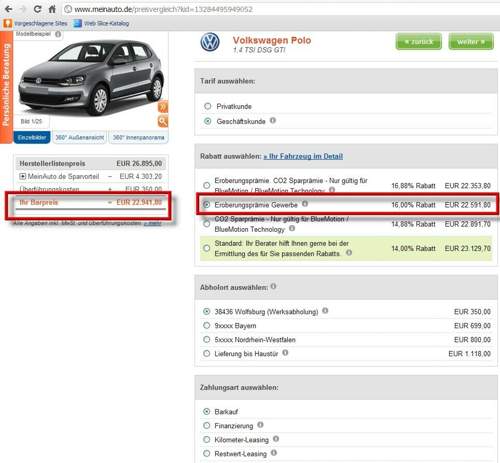This screenshot has height=463, width=500.
Task: Open the Web Slice-Katalog bookmark
Action: (x=101, y=23)
